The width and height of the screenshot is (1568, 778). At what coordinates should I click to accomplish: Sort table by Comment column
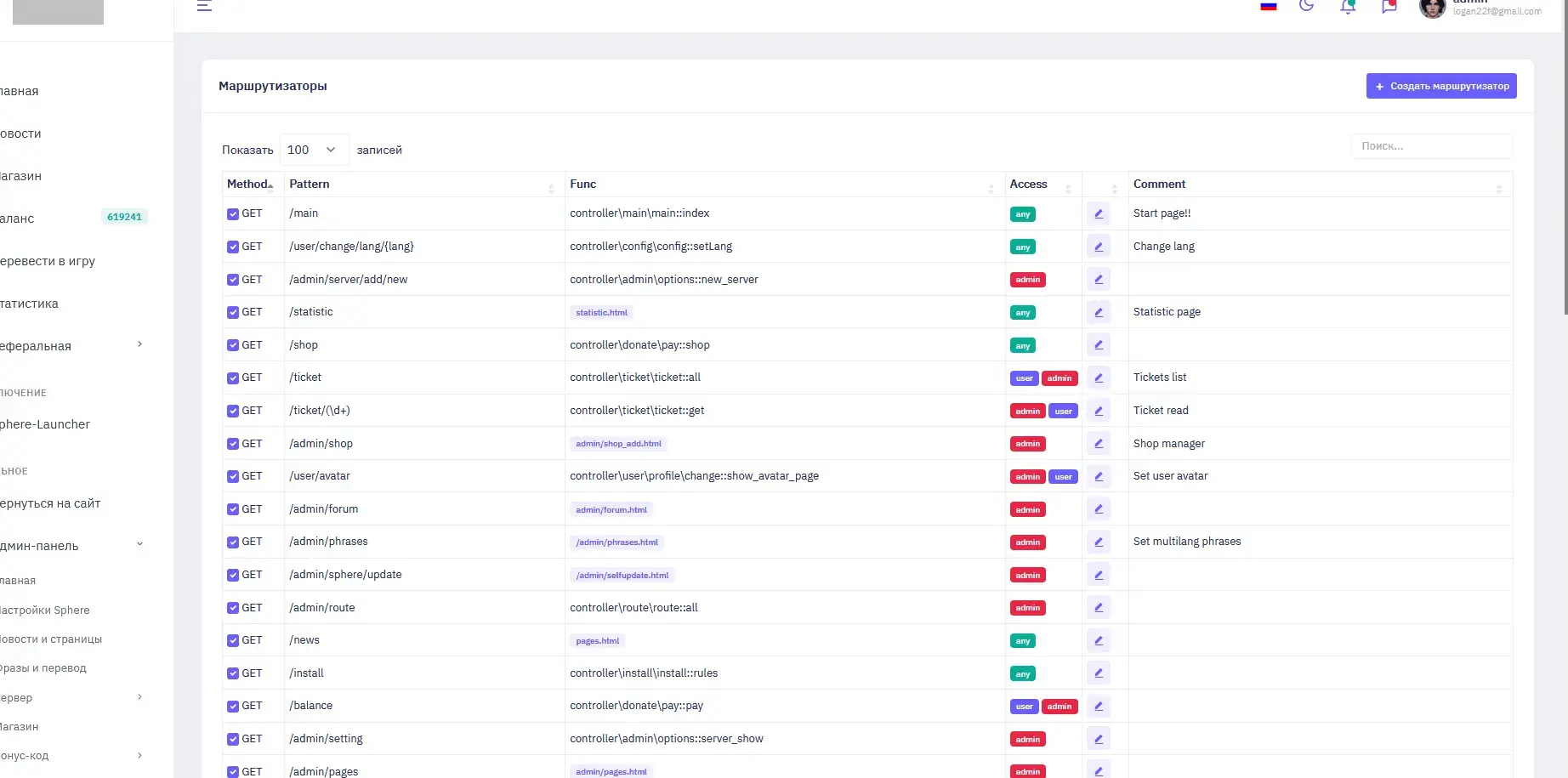click(1320, 184)
